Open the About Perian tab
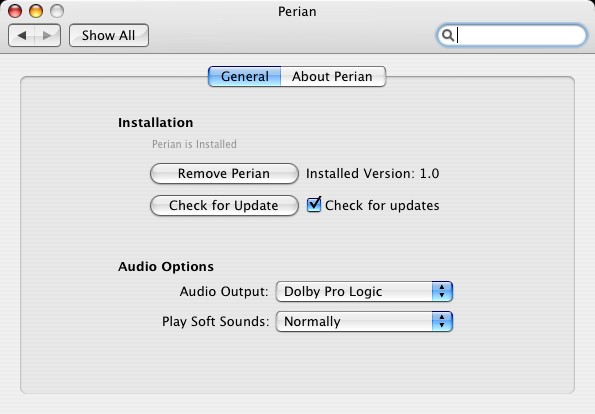The height and width of the screenshot is (414, 595). tap(333, 76)
